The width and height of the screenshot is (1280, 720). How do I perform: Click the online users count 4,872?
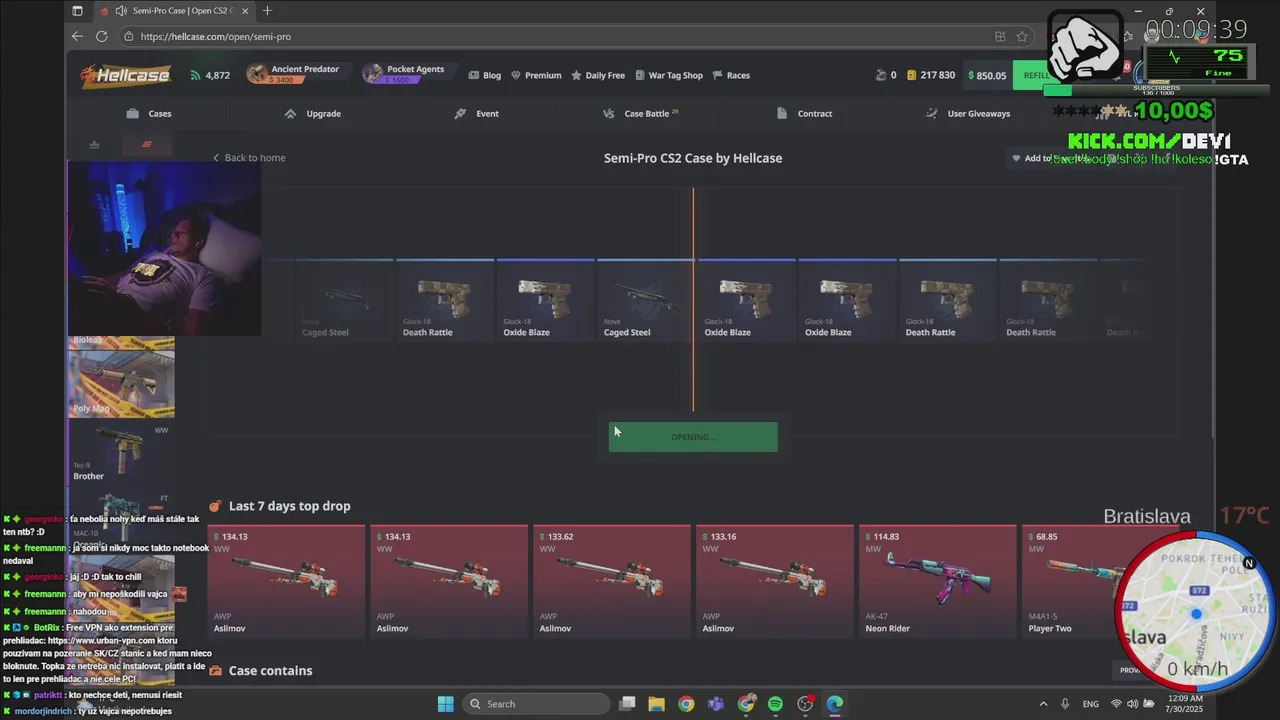point(210,75)
